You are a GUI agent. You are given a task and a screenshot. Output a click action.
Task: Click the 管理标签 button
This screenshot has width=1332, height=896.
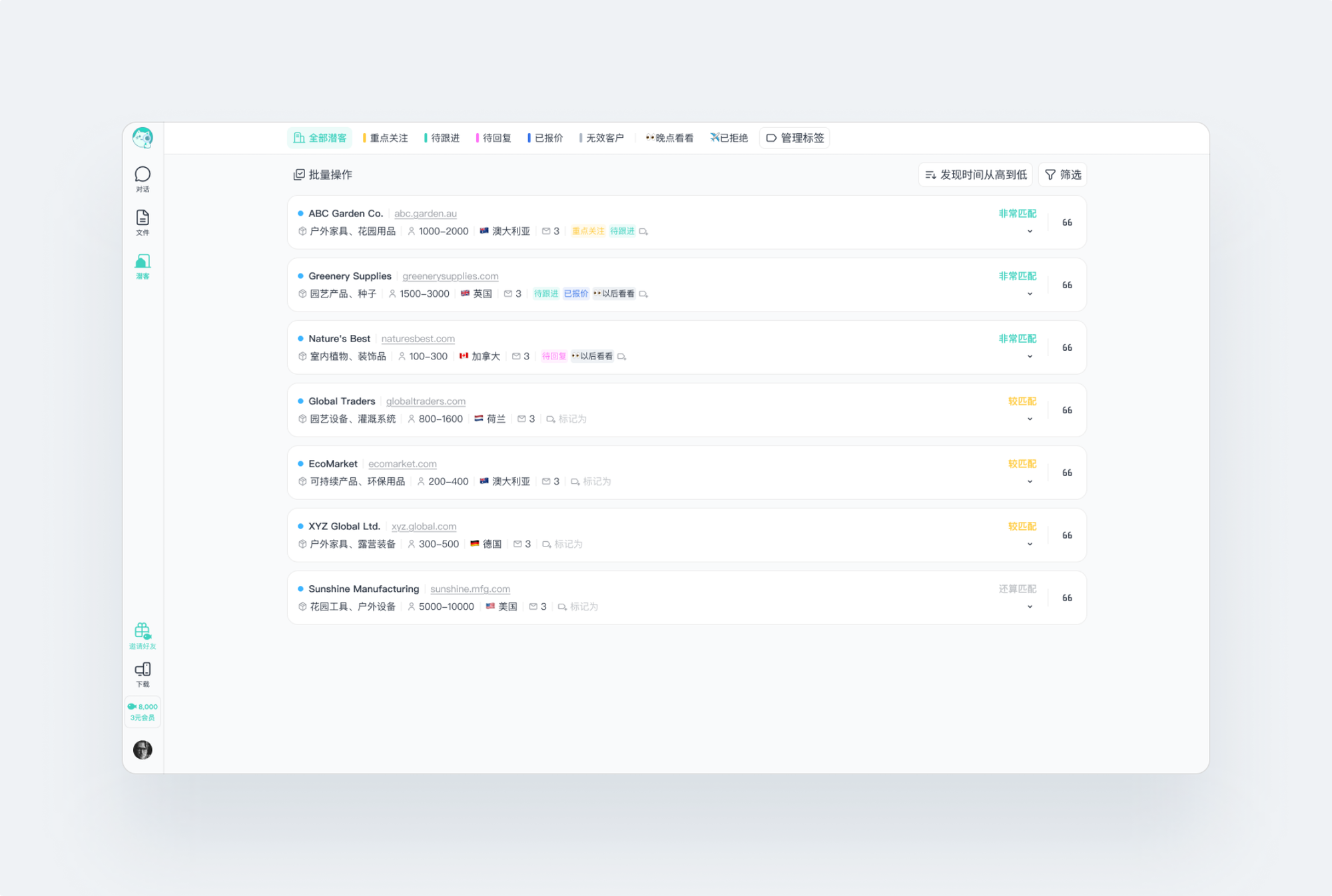coord(795,138)
